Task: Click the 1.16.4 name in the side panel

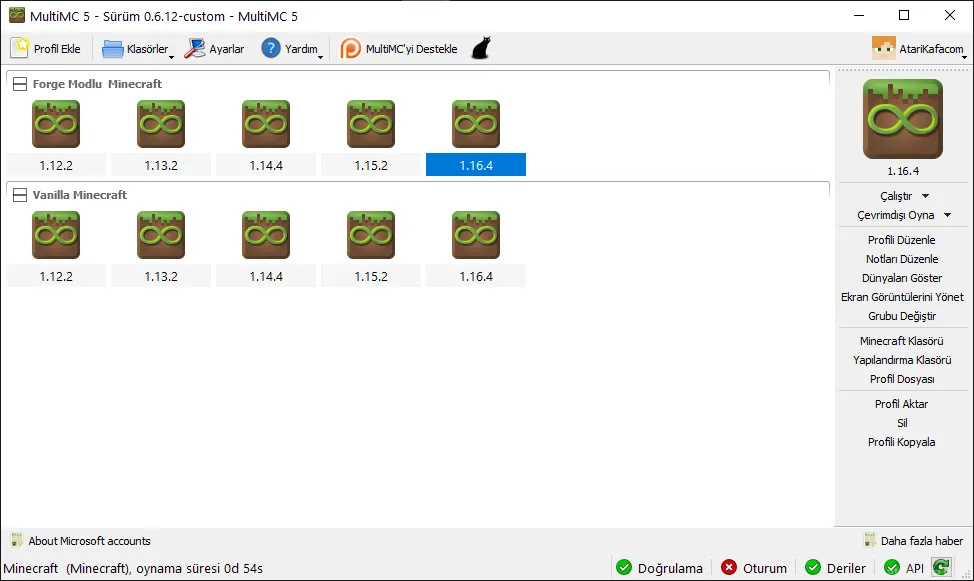Action: click(x=903, y=171)
